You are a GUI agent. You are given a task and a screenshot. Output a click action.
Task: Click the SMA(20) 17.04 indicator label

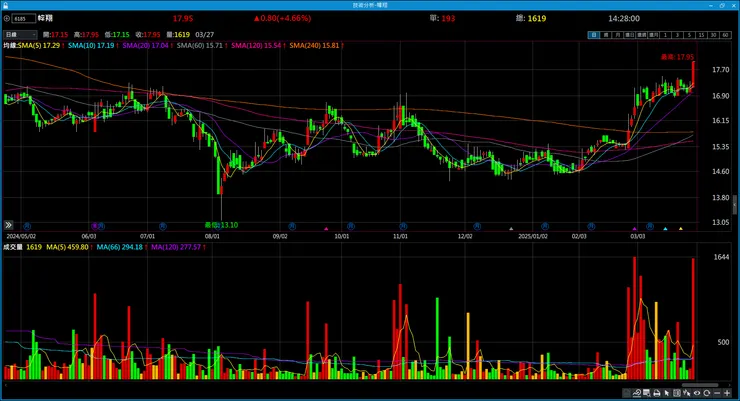(145, 45)
